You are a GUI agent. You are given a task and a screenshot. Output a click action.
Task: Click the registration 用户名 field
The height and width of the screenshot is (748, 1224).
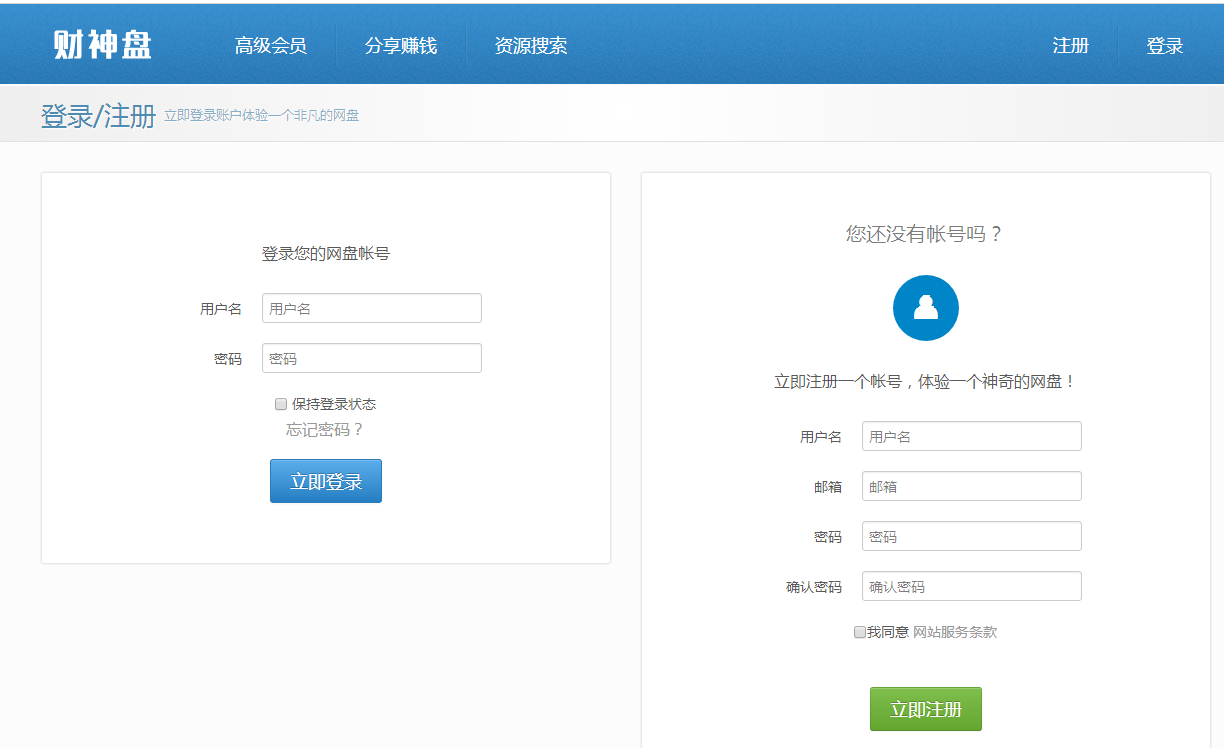[971, 436]
